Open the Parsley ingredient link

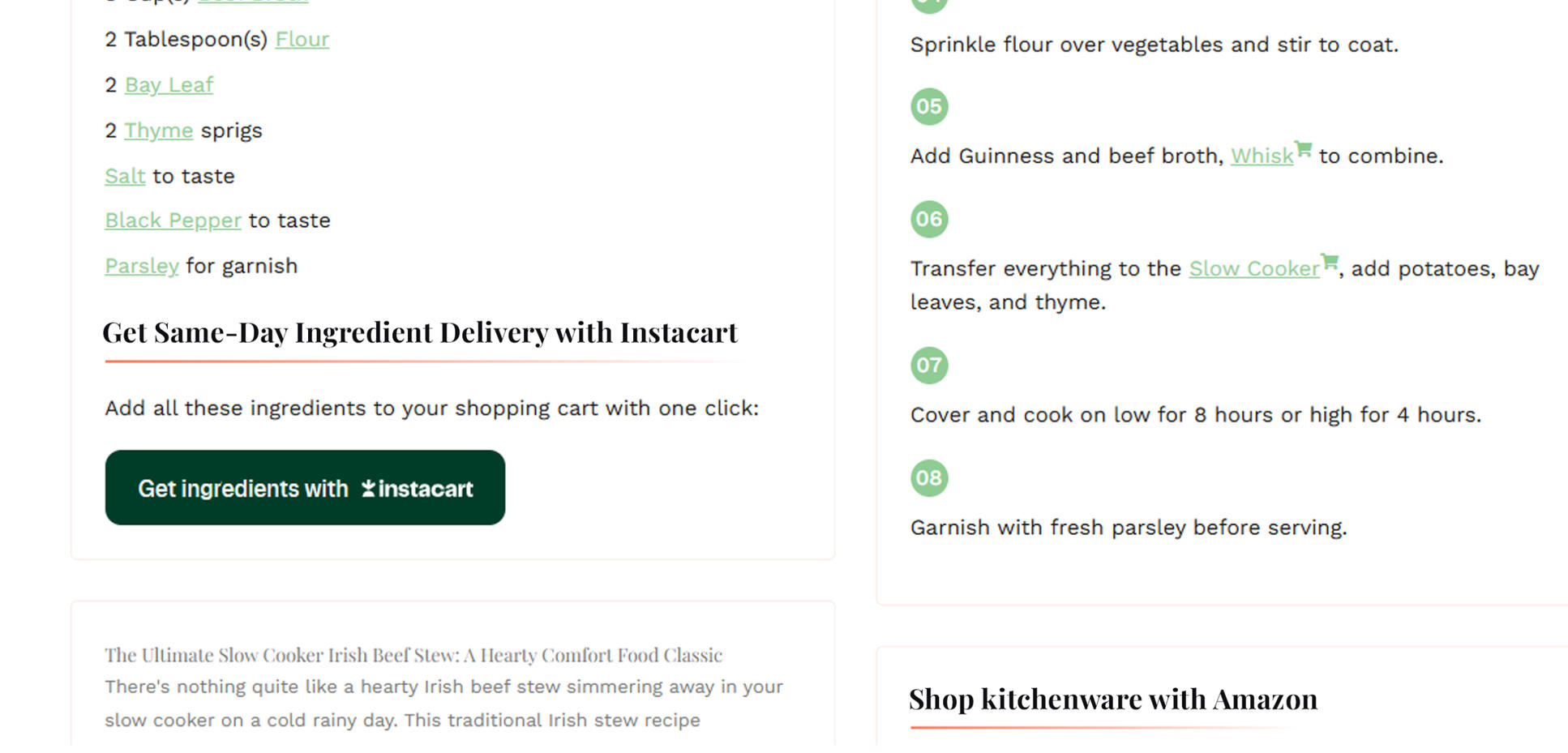[141, 265]
